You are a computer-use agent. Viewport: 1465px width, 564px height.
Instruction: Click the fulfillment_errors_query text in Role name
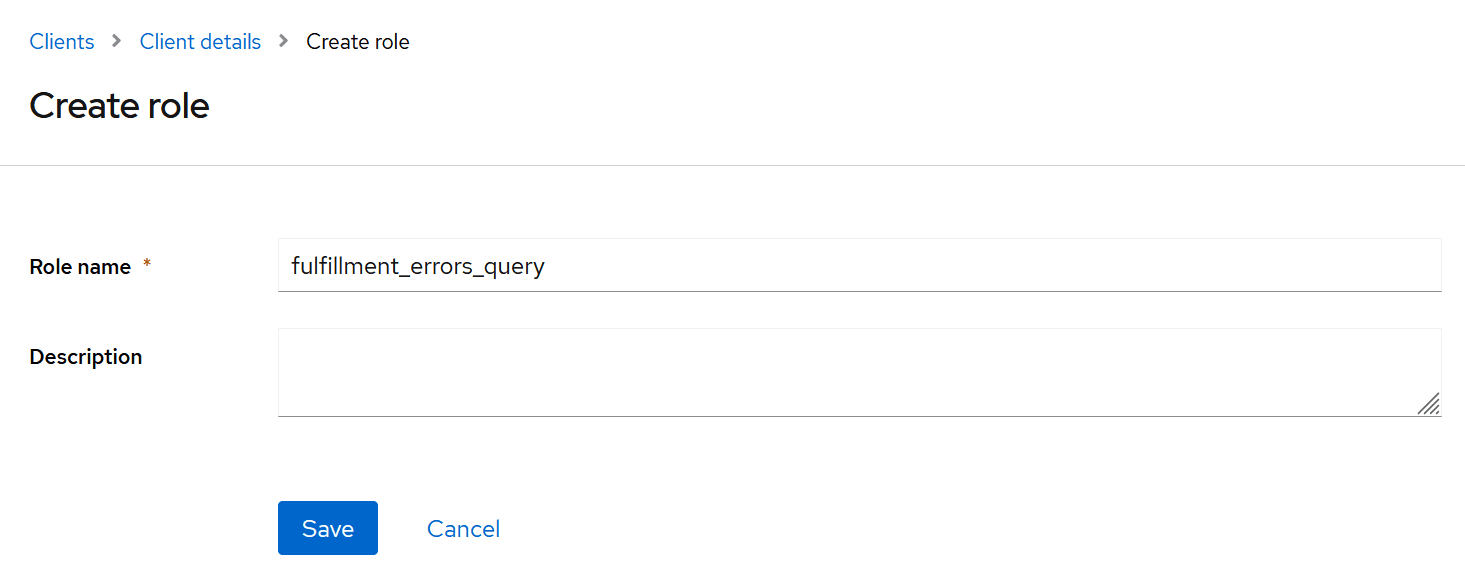pos(417,266)
